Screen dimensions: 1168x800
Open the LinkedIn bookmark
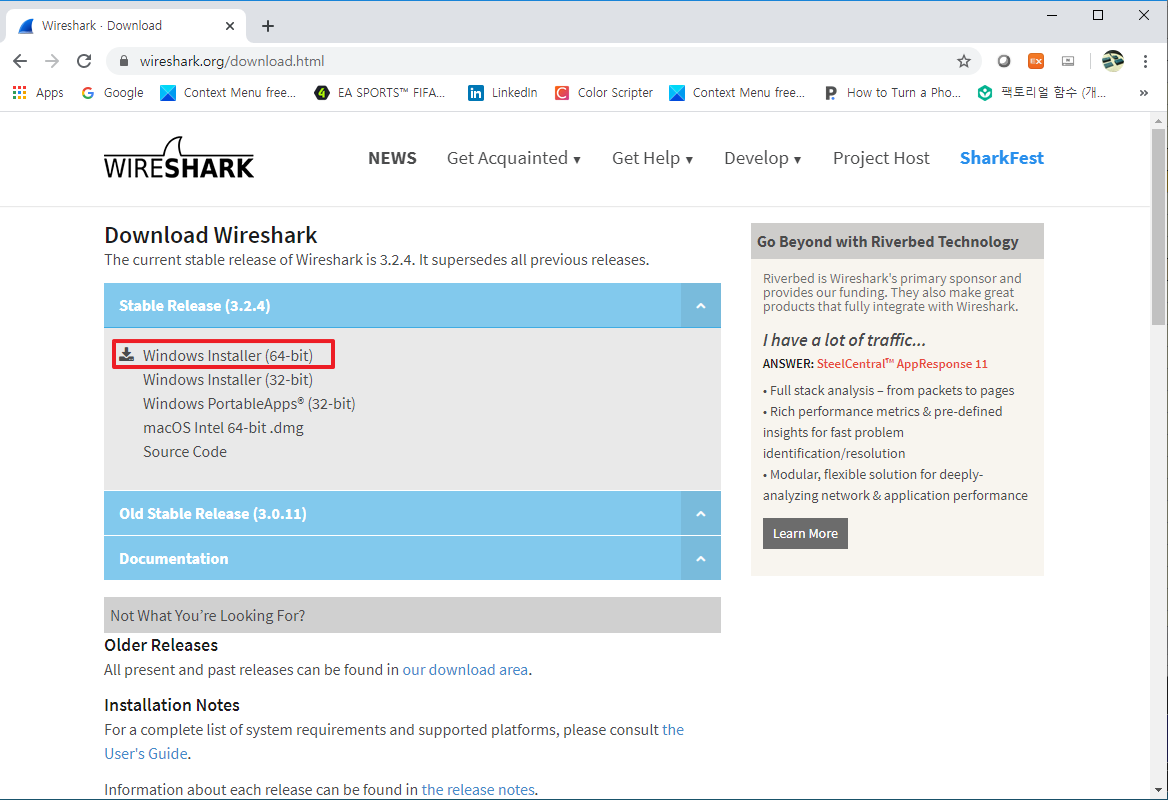503,92
